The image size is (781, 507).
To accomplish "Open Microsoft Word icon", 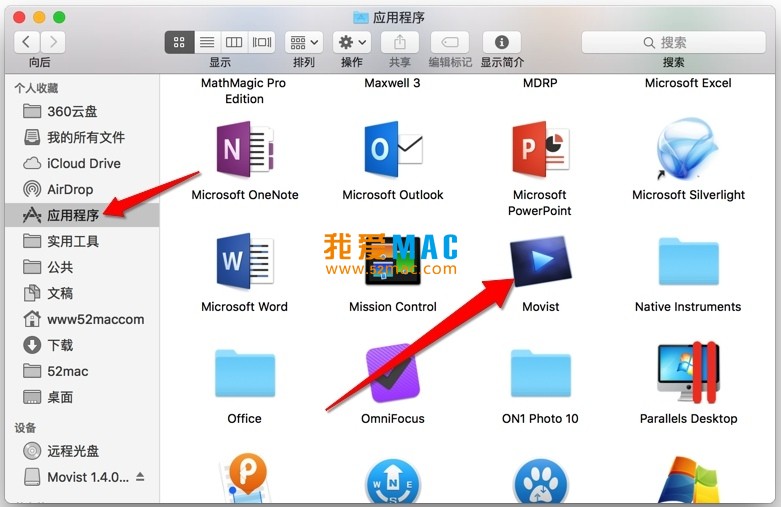I will [x=245, y=262].
